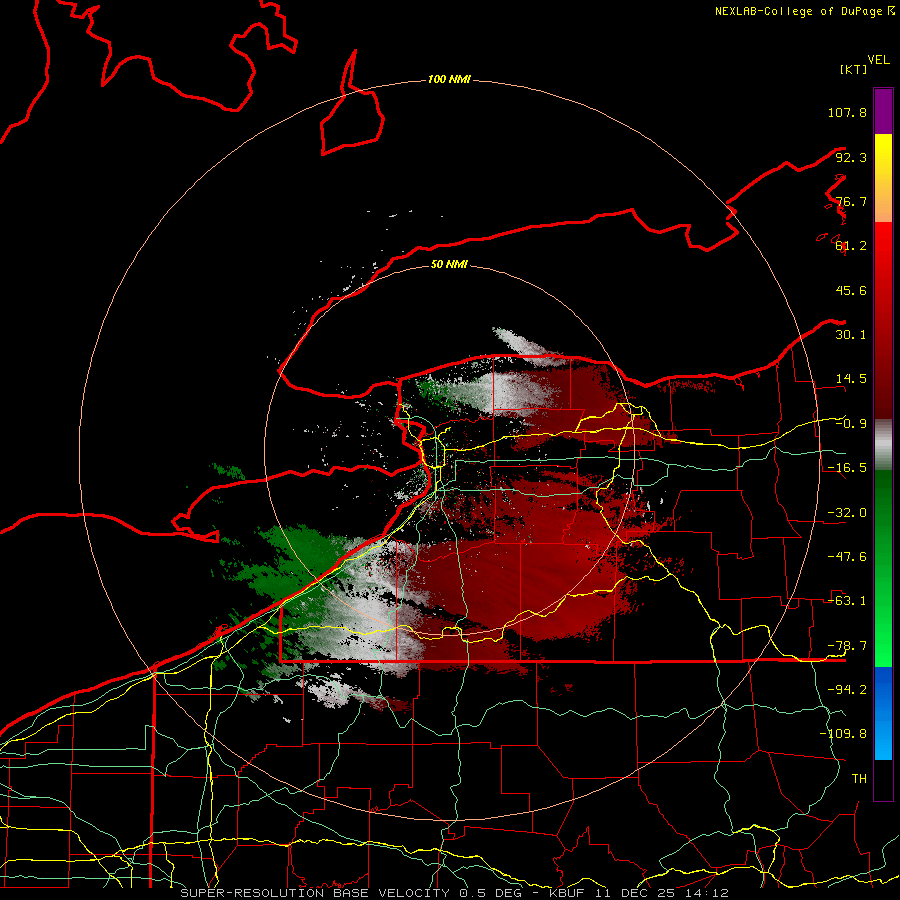The width and height of the screenshot is (900, 900).
Task: Click the -78.7 scale value
Action: tap(847, 646)
